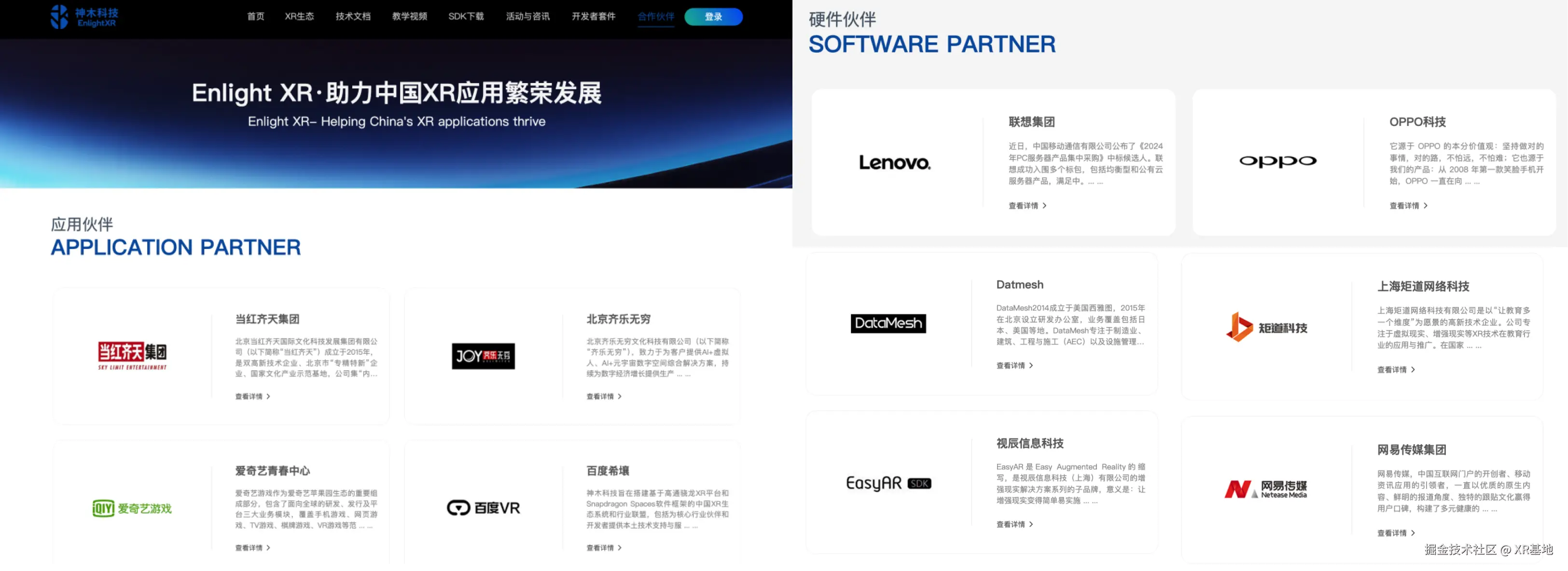Click the 网易传媒集团 card title
The height and width of the screenshot is (571, 1568).
pyautogui.click(x=1412, y=450)
